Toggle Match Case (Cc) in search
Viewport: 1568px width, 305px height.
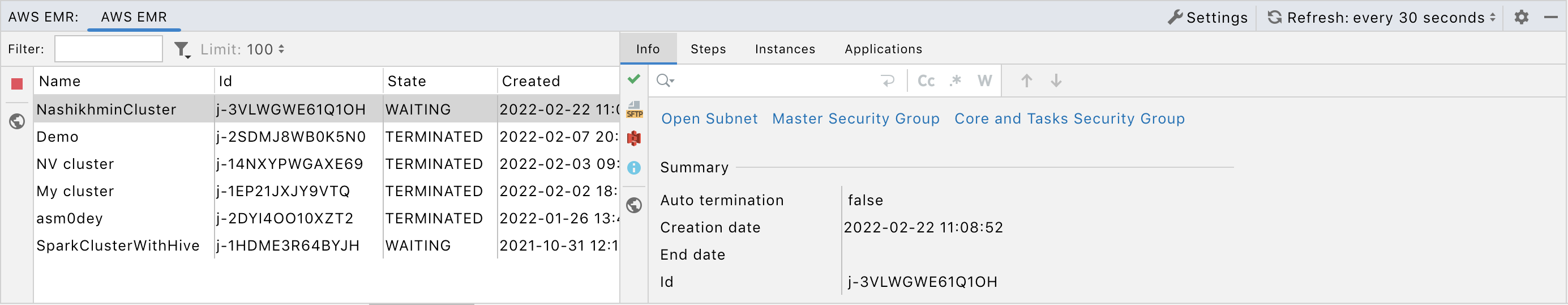(x=926, y=81)
